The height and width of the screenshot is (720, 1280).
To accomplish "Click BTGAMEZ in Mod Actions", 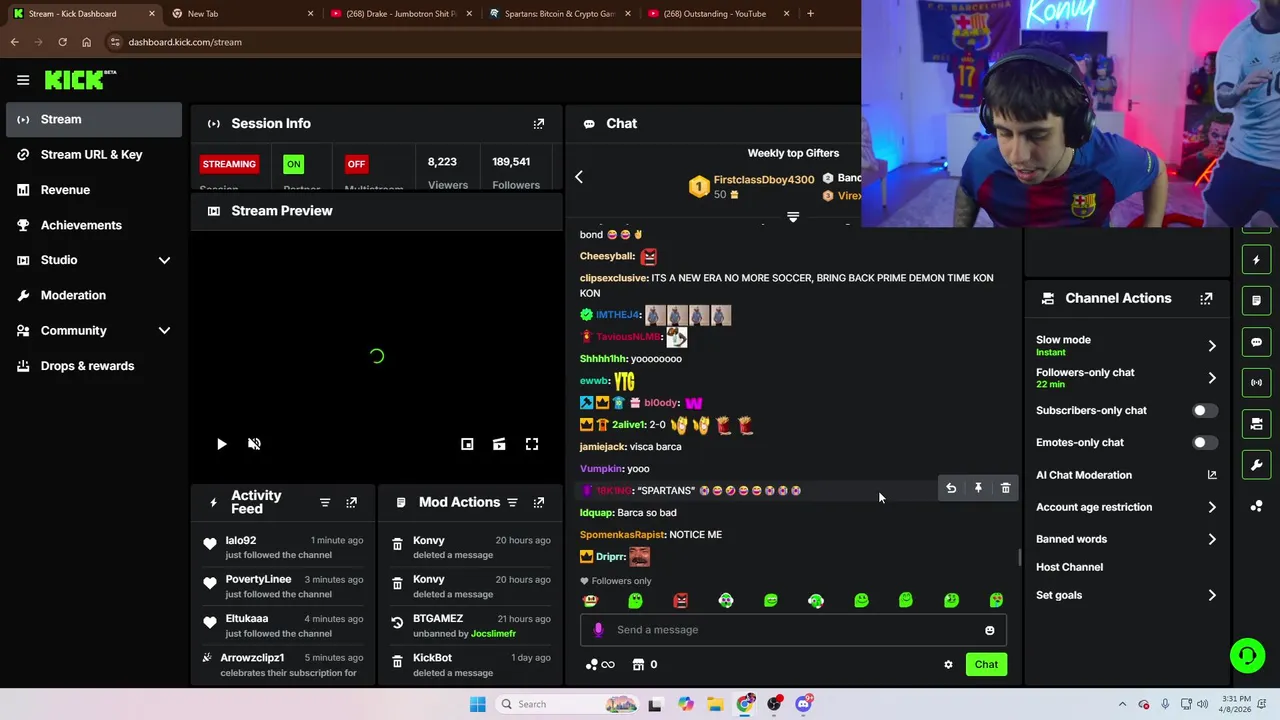I will (x=438, y=618).
